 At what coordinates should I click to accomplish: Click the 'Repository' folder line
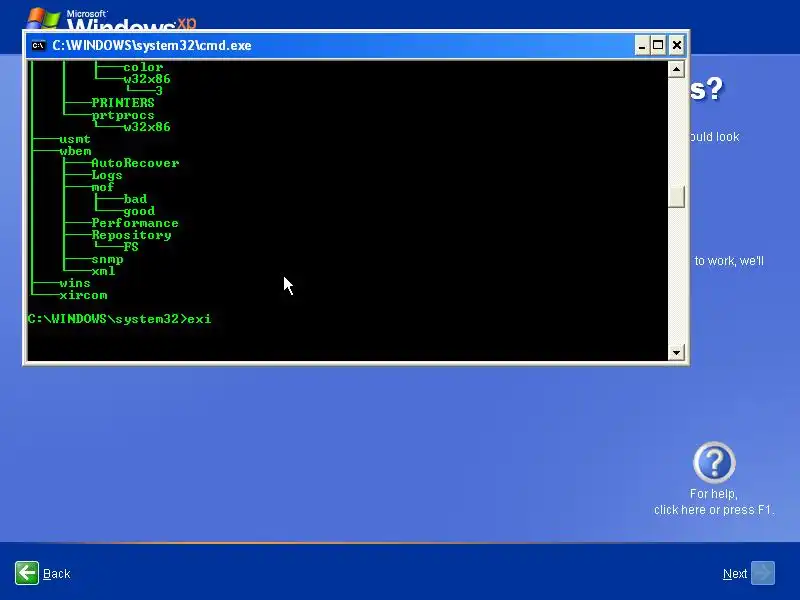(x=131, y=235)
